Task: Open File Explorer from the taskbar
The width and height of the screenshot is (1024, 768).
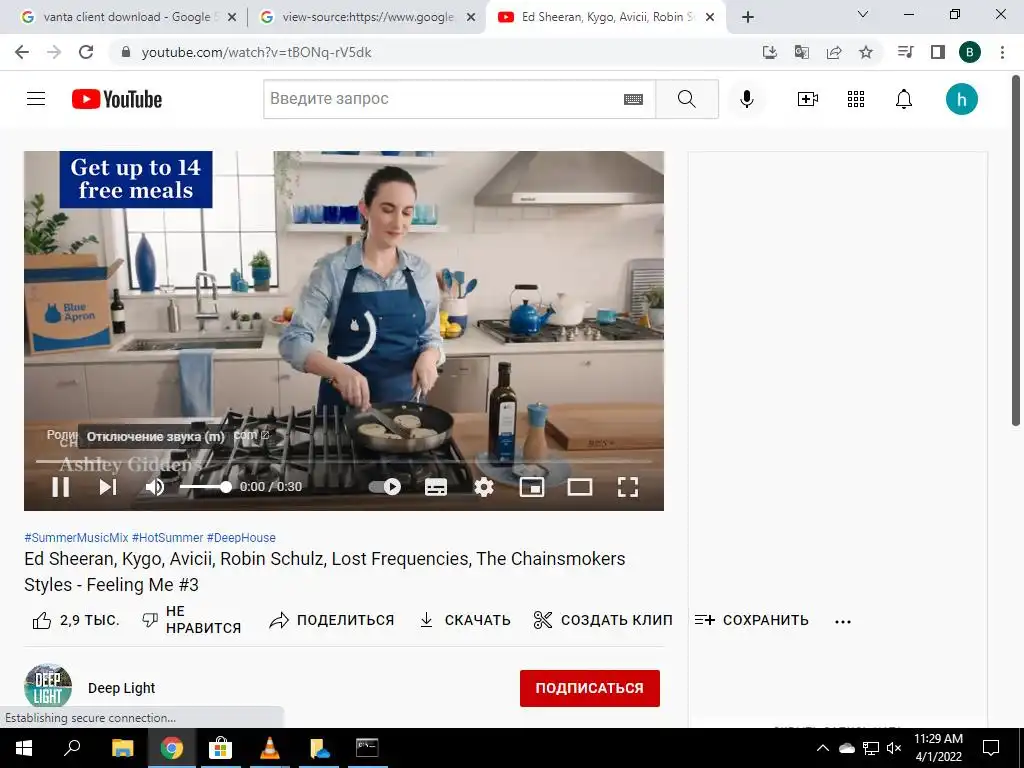Action: 122,748
